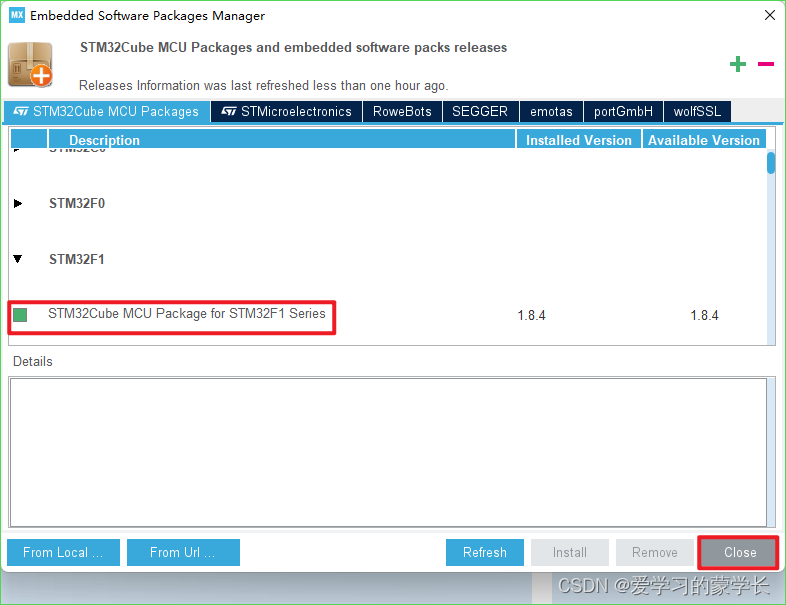Click installed version 1.8.4 cell
The width and height of the screenshot is (786, 605).
coord(531,315)
